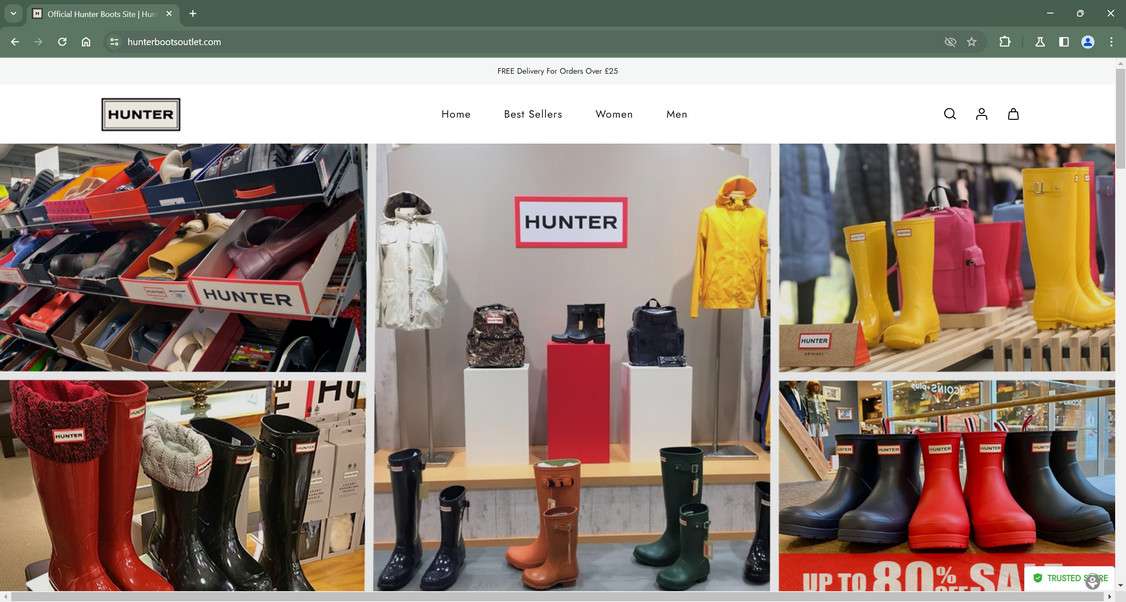Open the center Hunter store display image
This screenshot has width=1126, height=602.
pyautogui.click(x=572, y=367)
